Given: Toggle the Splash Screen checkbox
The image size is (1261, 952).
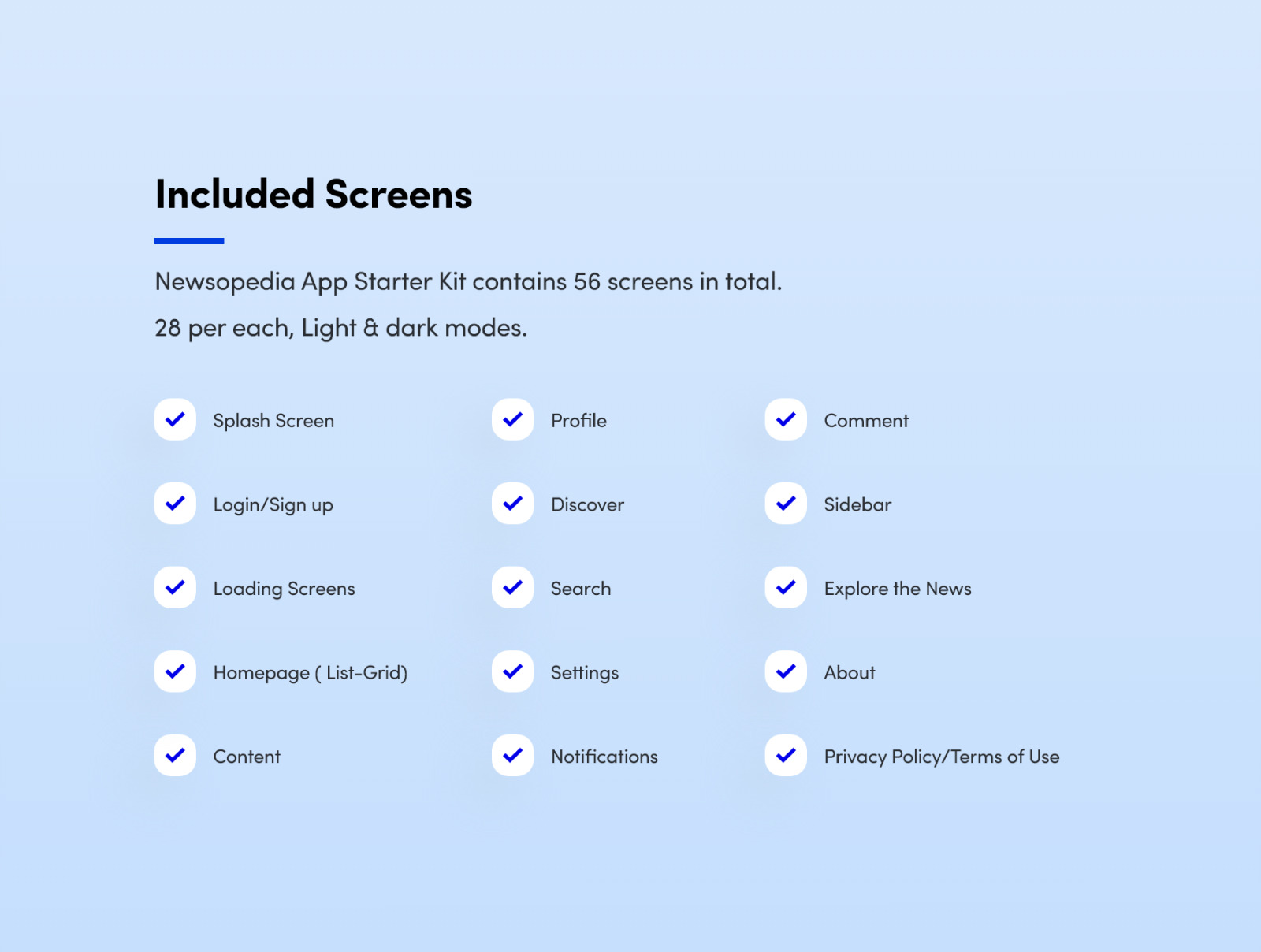Looking at the screenshot, I should point(175,419).
